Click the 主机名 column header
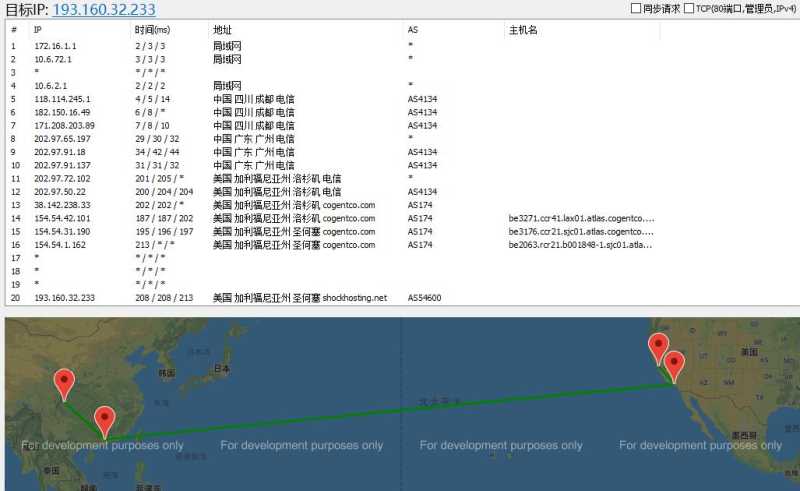Viewport: 800px width, 491px height. tap(523, 30)
